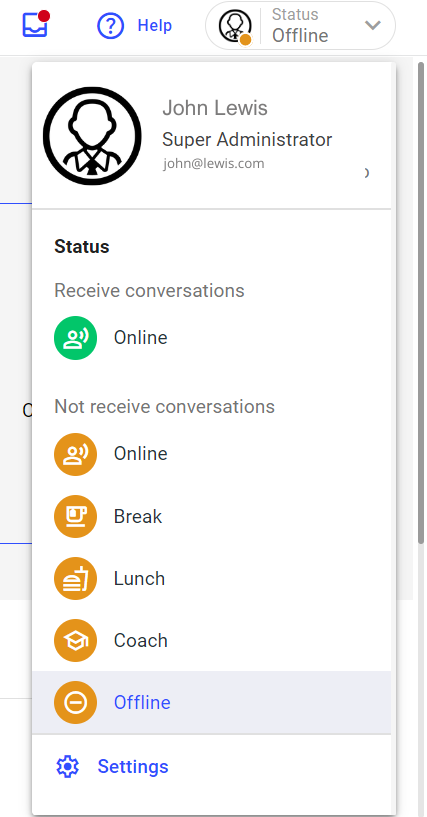Click the Settings gear icon
427x817 pixels.
tap(67, 767)
